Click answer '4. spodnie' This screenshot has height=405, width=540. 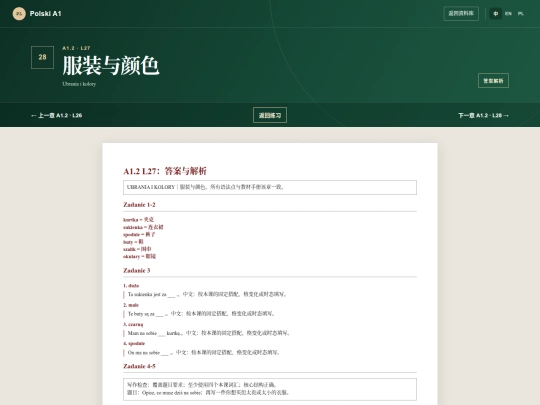point(134,343)
